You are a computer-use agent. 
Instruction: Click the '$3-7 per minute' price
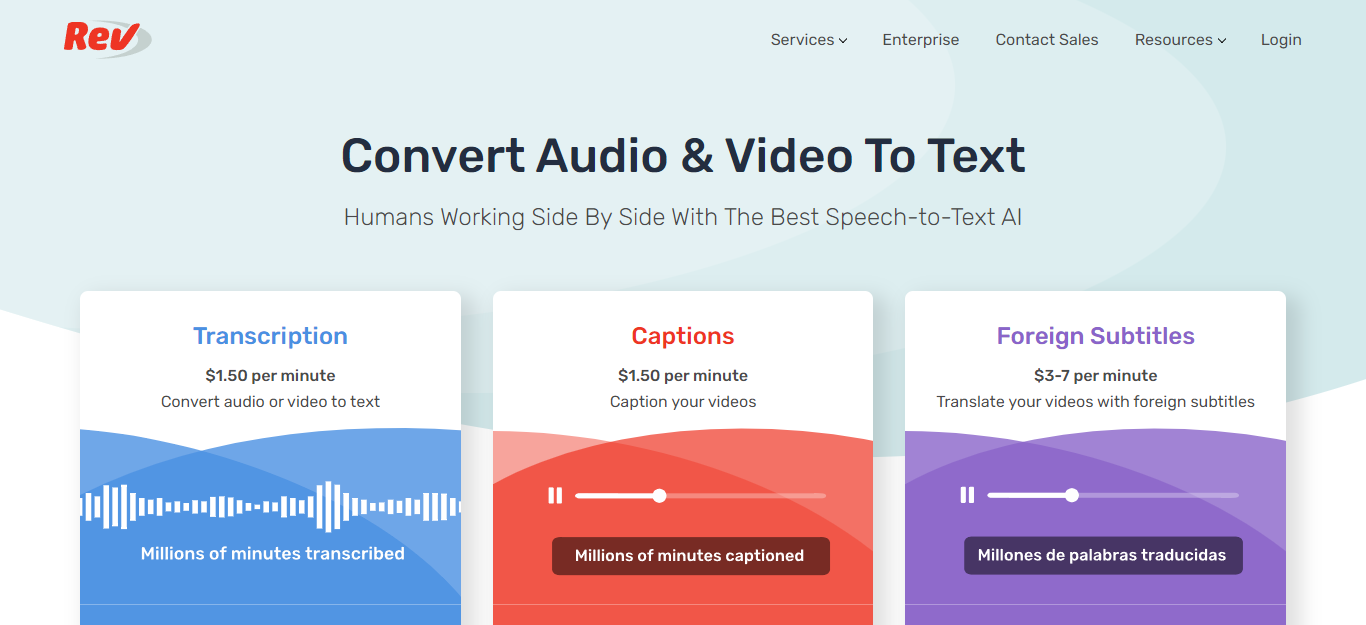(x=1096, y=376)
